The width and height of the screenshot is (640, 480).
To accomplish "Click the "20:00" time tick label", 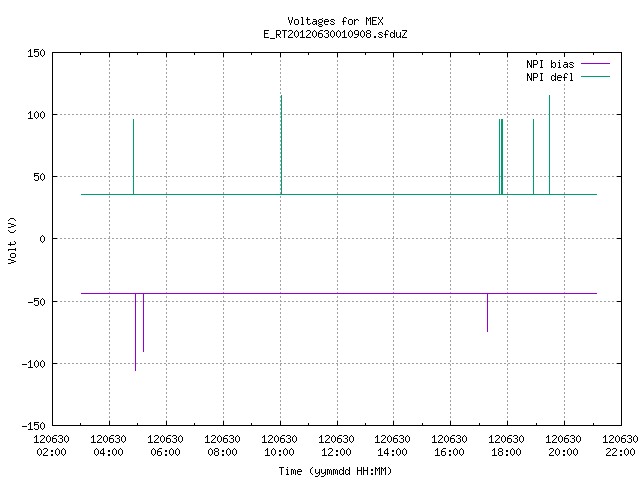I will pos(563,452).
